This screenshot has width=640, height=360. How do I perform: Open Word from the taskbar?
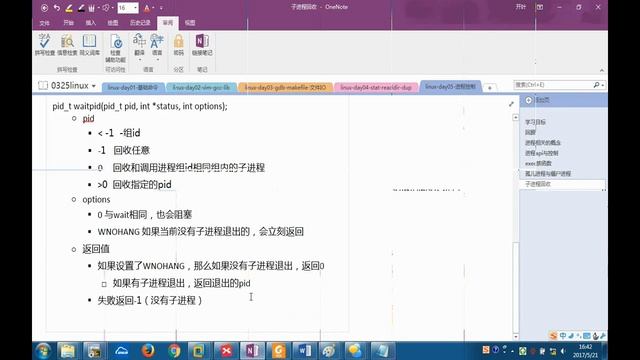coord(304,351)
